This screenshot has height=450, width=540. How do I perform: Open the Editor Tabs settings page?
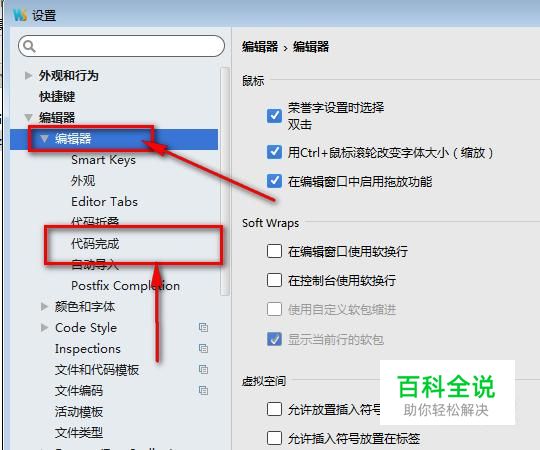(104, 202)
